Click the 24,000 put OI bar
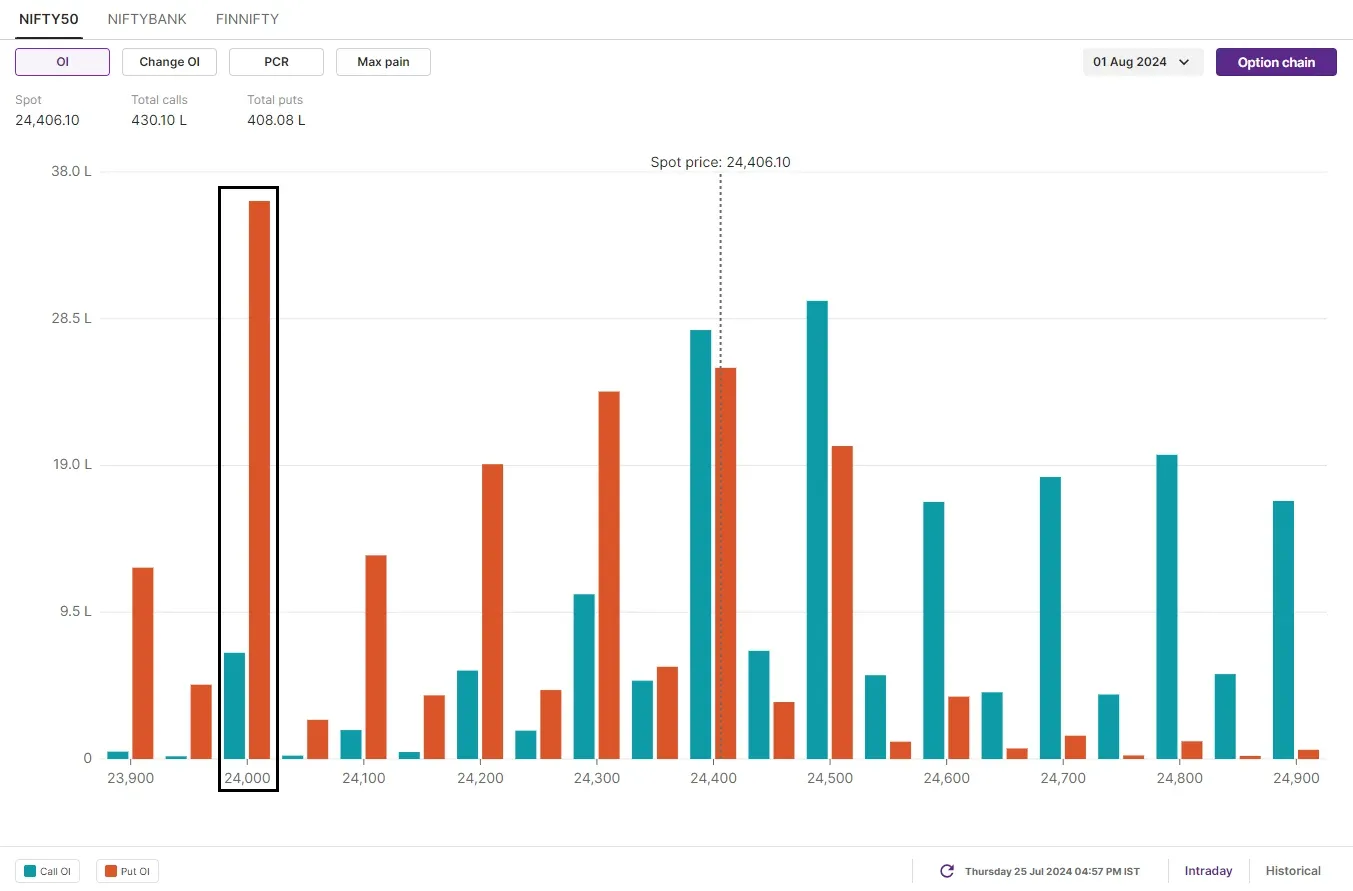The image size is (1353, 891). click(x=259, y=480)
